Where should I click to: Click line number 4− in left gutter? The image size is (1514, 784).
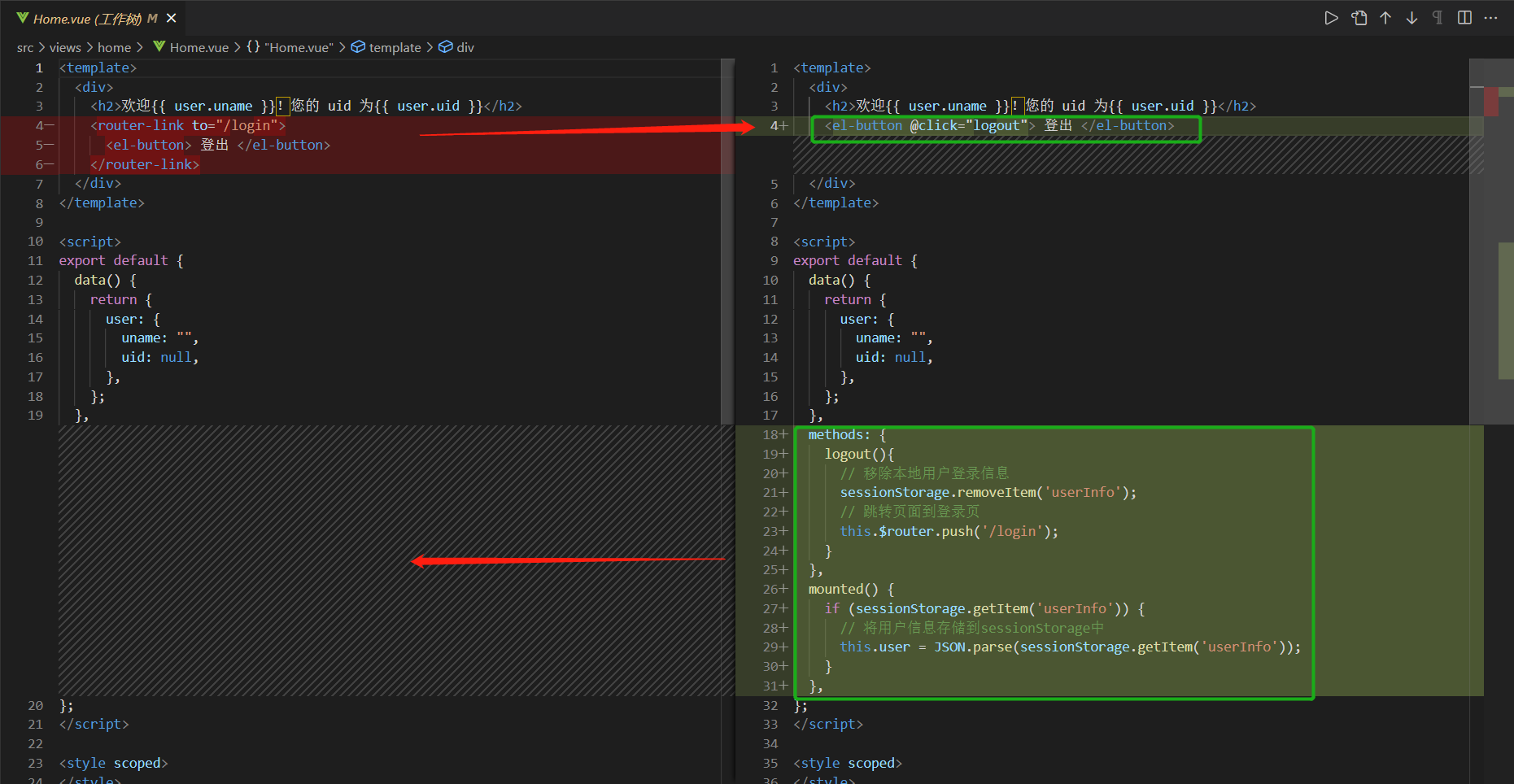(44, 126)
